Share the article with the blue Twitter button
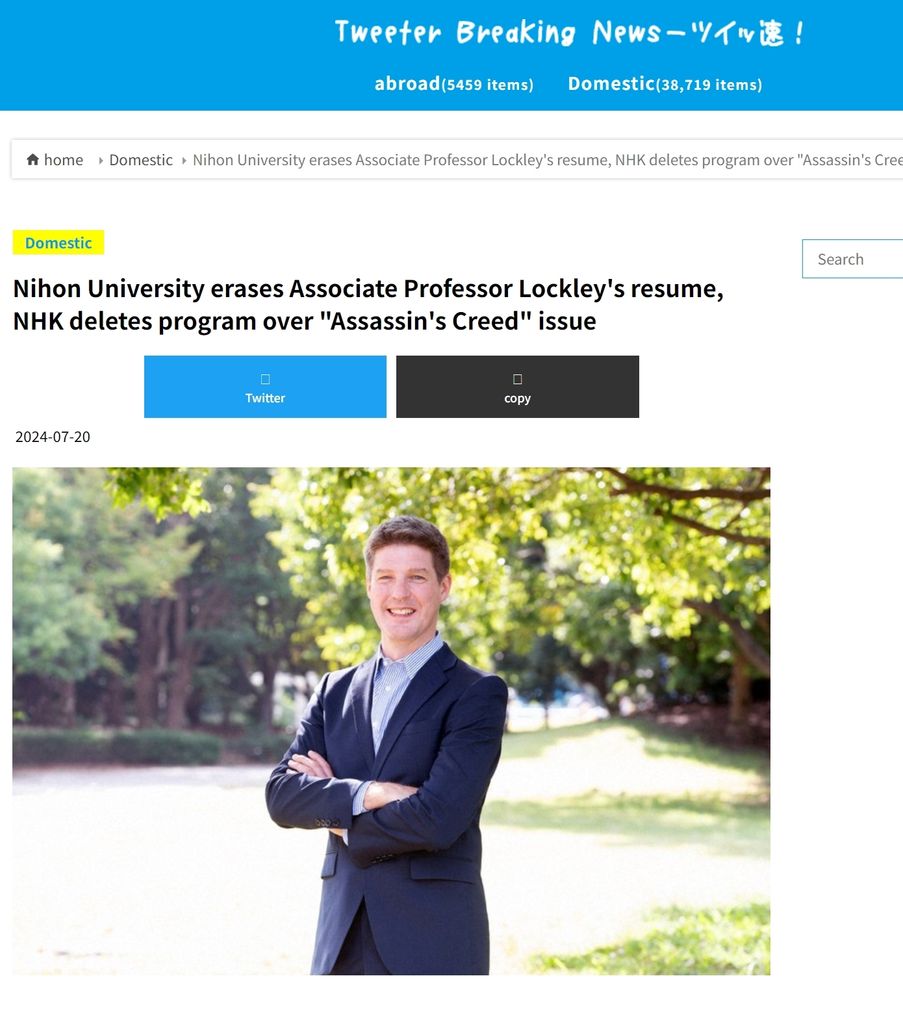903x1024 pixels. [x=265, y=387]
